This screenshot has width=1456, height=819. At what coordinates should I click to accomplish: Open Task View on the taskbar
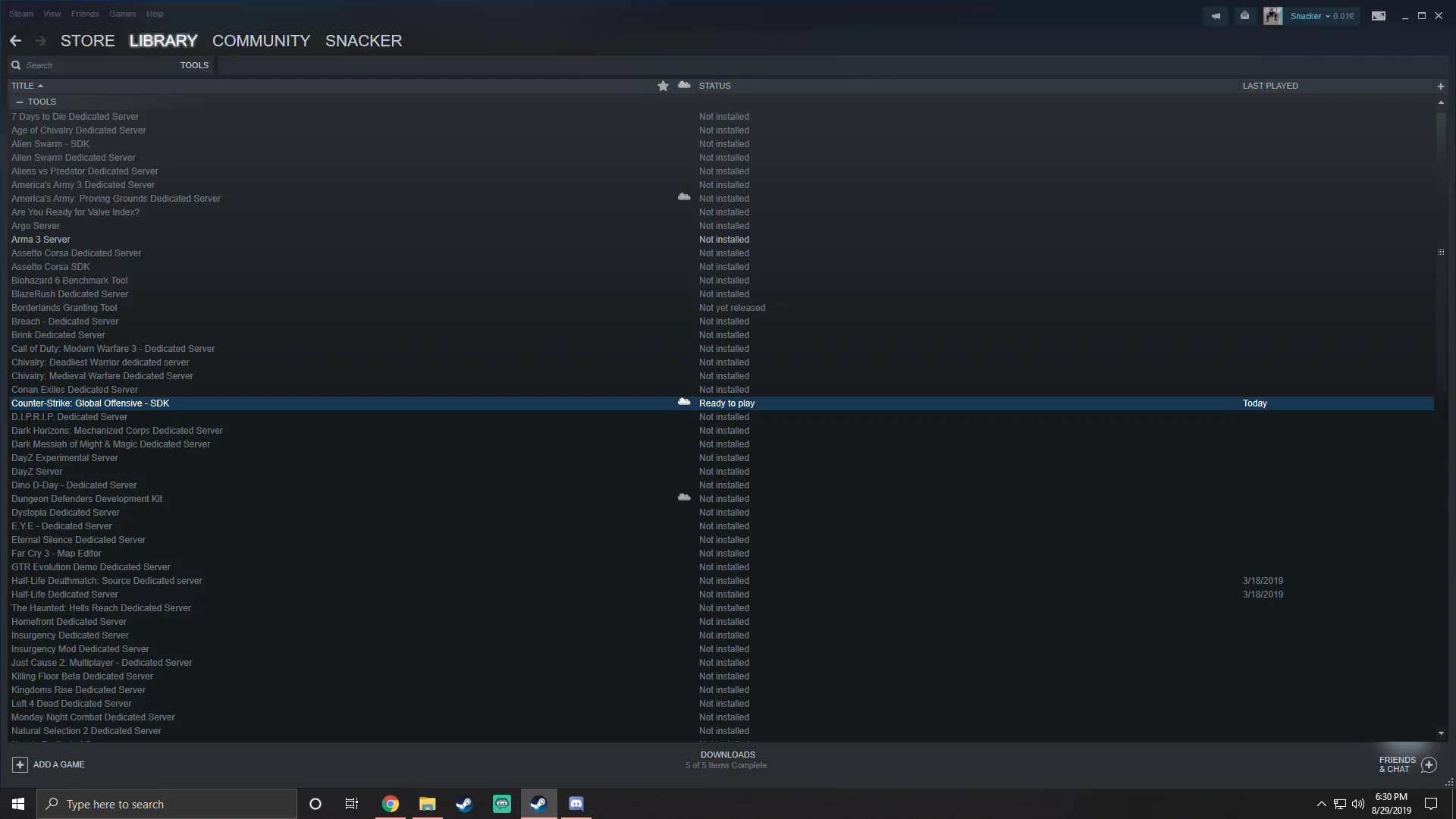pos(352,804)
